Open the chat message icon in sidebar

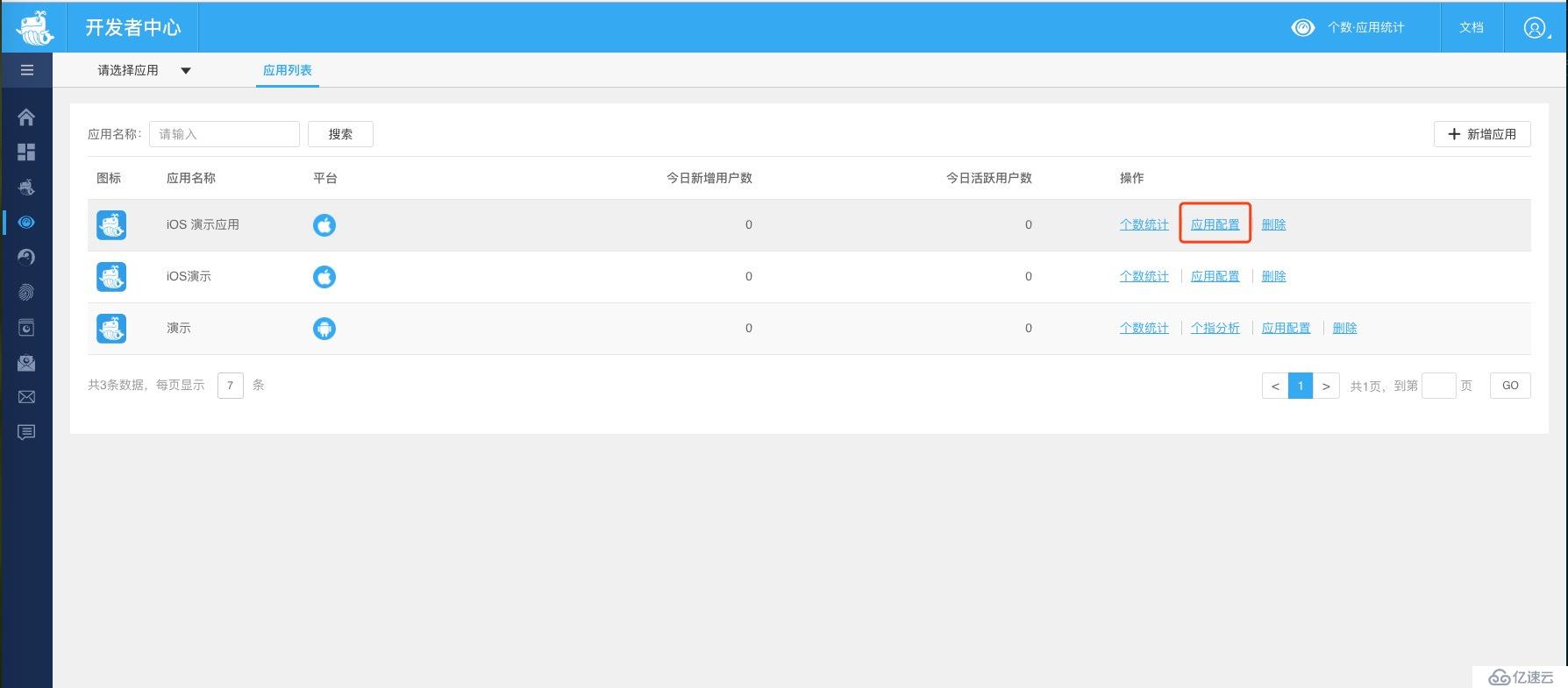pos(26,432)
